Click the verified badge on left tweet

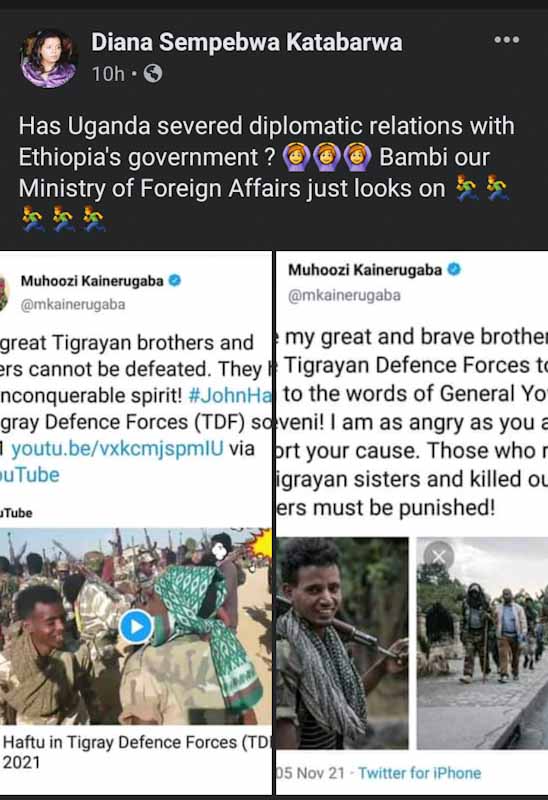(x=175, y=280)
